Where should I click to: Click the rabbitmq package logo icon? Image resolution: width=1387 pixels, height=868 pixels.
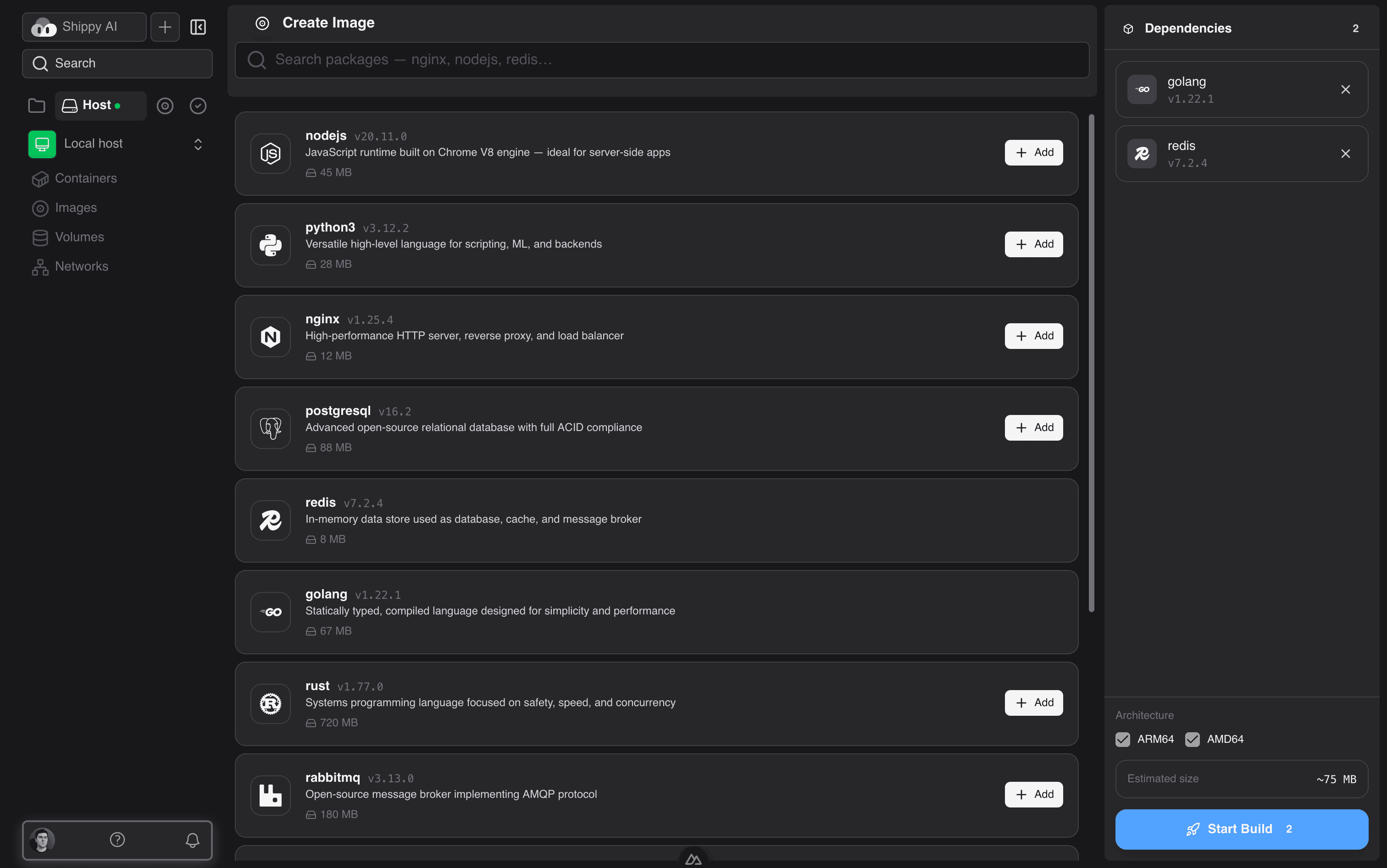[271, 795]
